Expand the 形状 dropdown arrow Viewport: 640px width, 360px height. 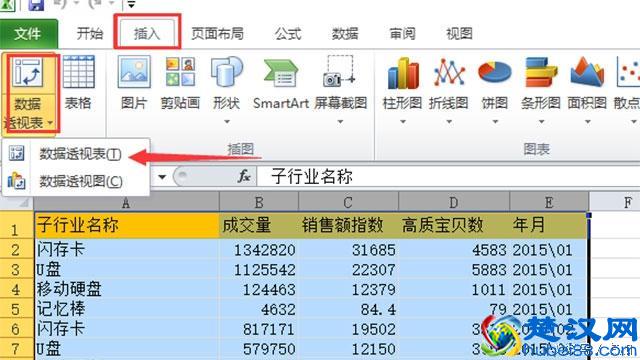click(x=227, y=122)
